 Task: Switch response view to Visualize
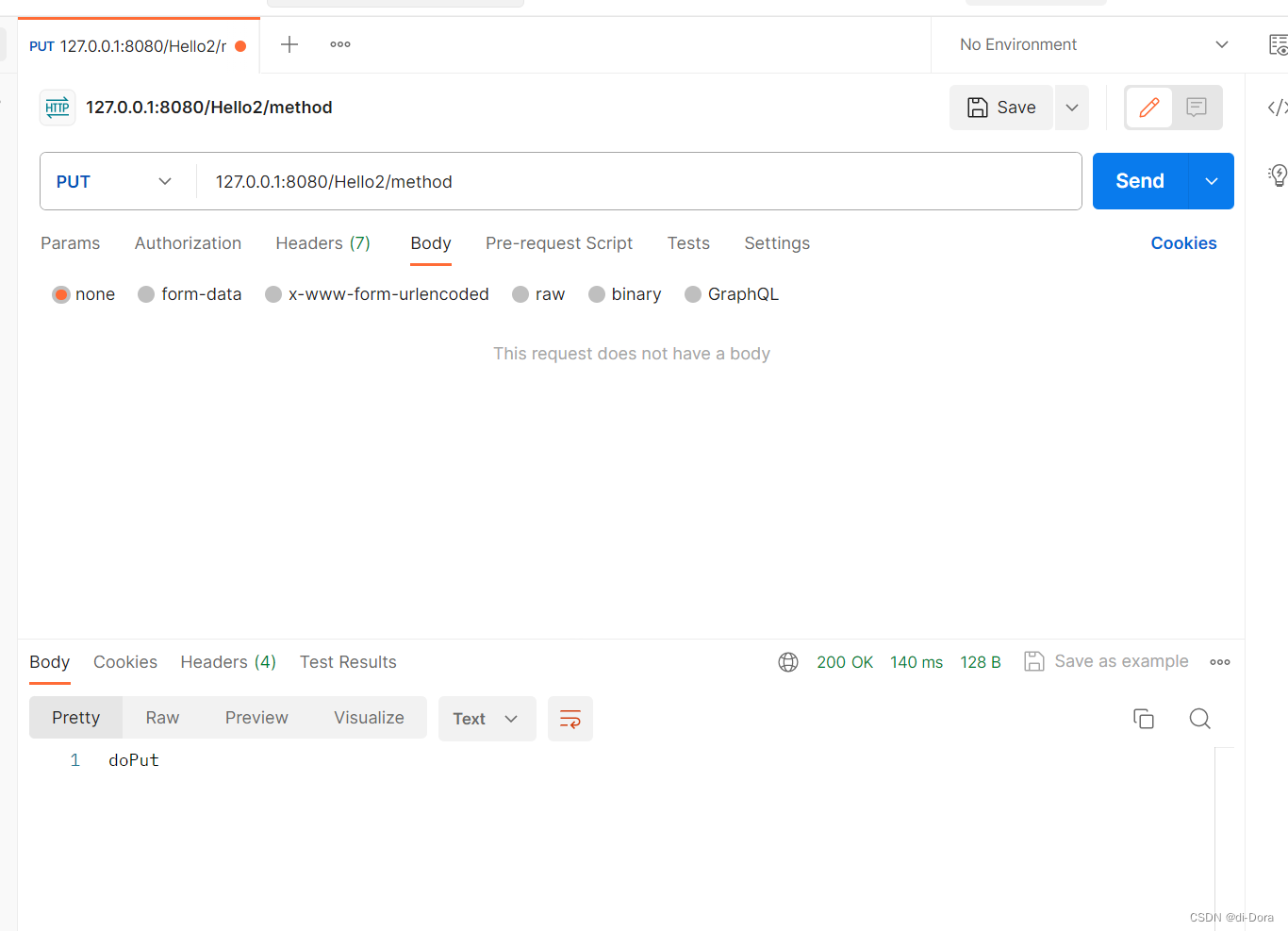point(369,718)
